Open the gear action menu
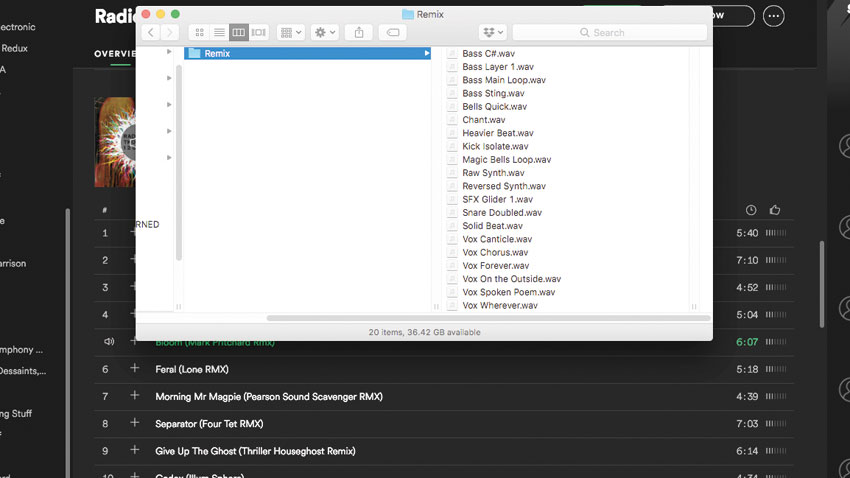This screenshot has height=478, width=850. tap(325, 33)
